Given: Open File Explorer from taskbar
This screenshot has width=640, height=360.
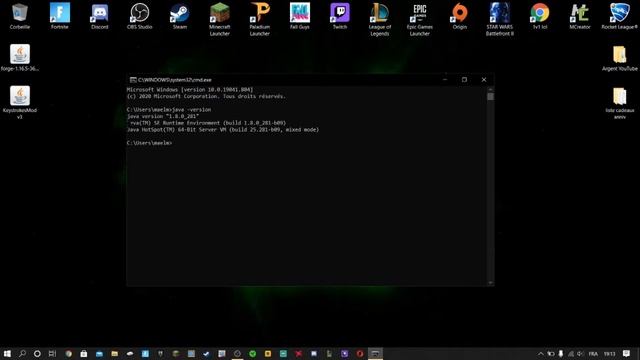Looking at the screenshot, I should pyautogui.click(x=115, y=353).
